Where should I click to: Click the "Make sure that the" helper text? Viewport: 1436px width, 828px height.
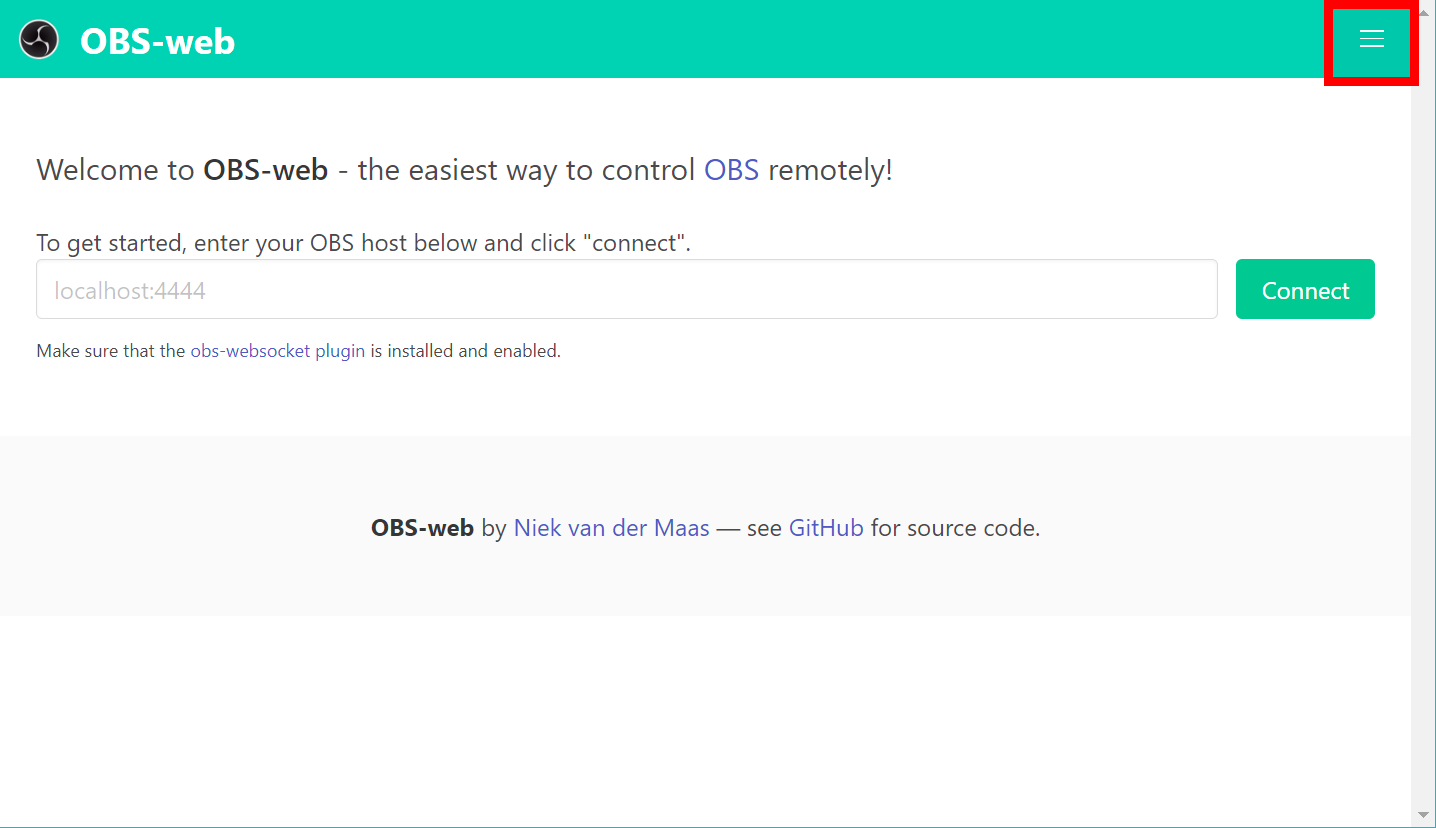(x=110, y=351)
